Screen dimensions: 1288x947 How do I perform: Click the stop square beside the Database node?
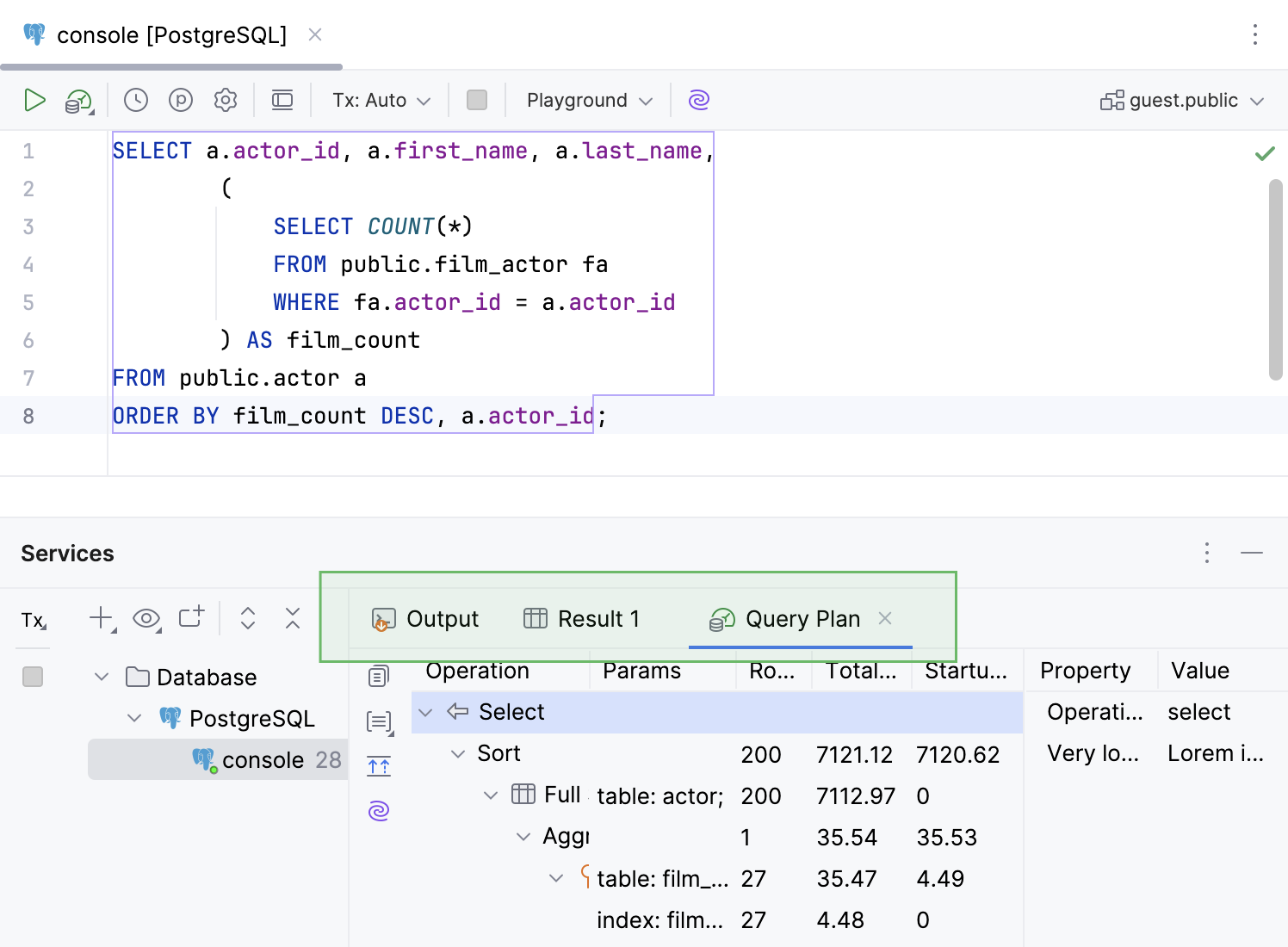click(33, 678)
